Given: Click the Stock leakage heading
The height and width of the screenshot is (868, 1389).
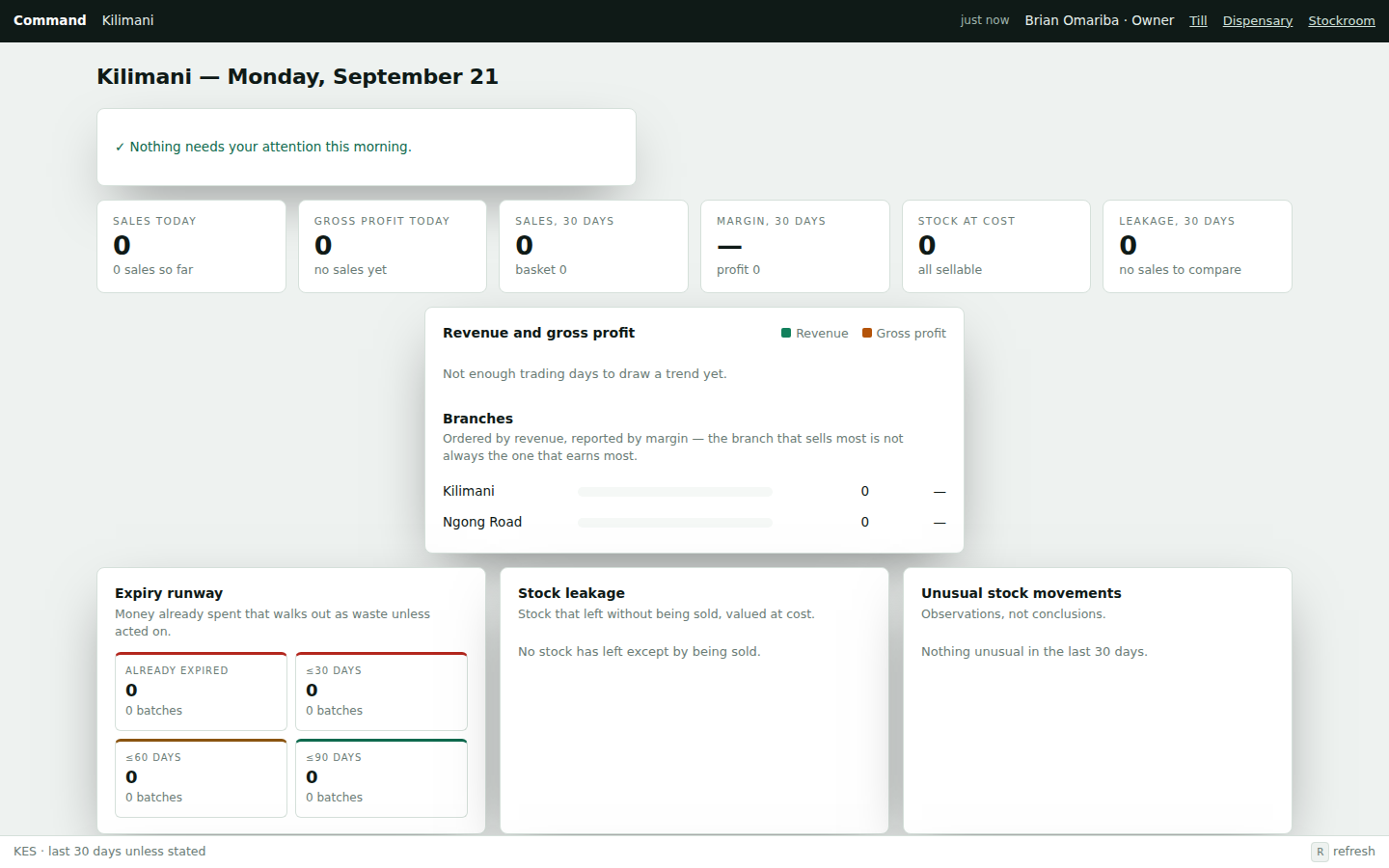Looking at the screenshot, I should [571, 593].
